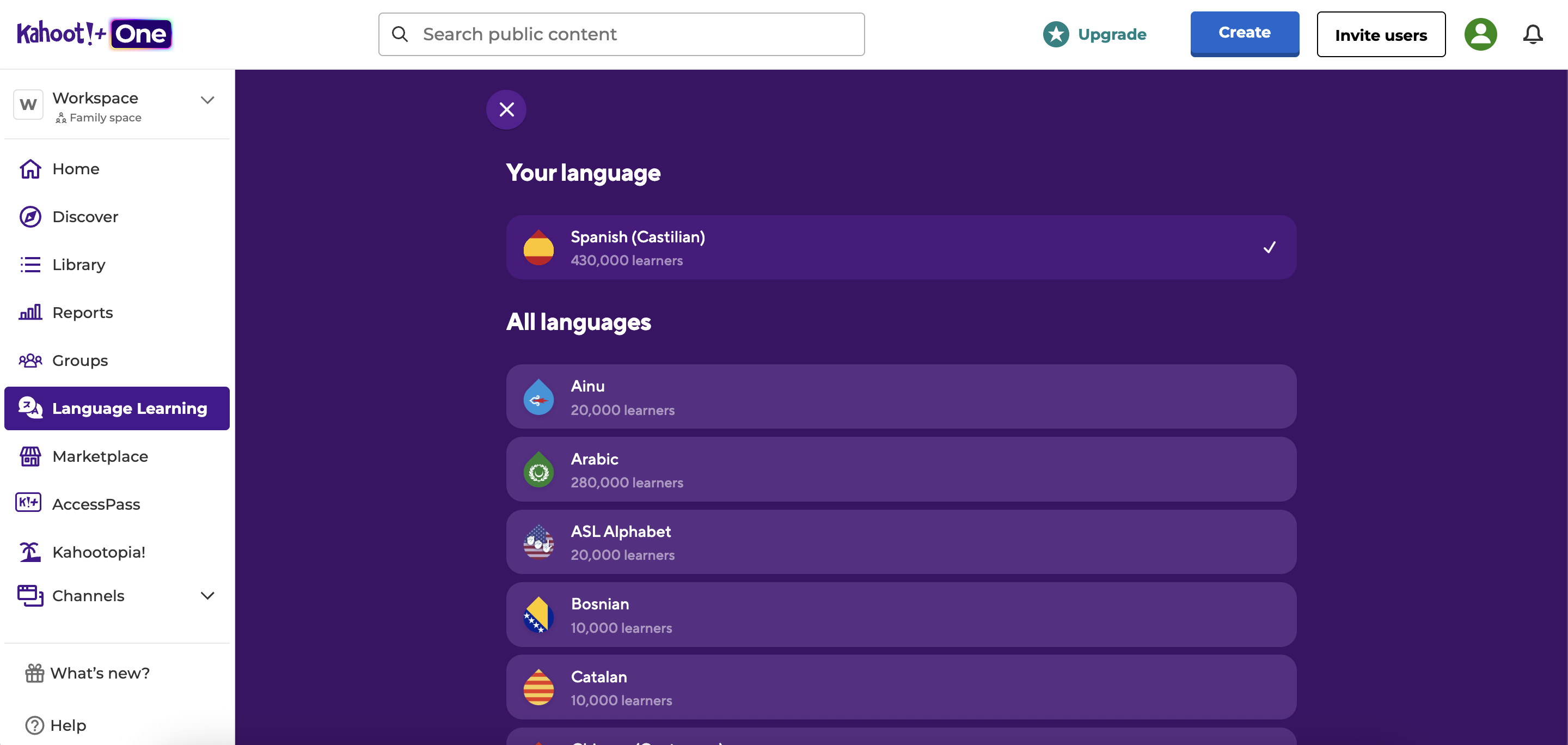
Task: Choose the ASL Alphabet language row
Action: [x=901, y=542]
